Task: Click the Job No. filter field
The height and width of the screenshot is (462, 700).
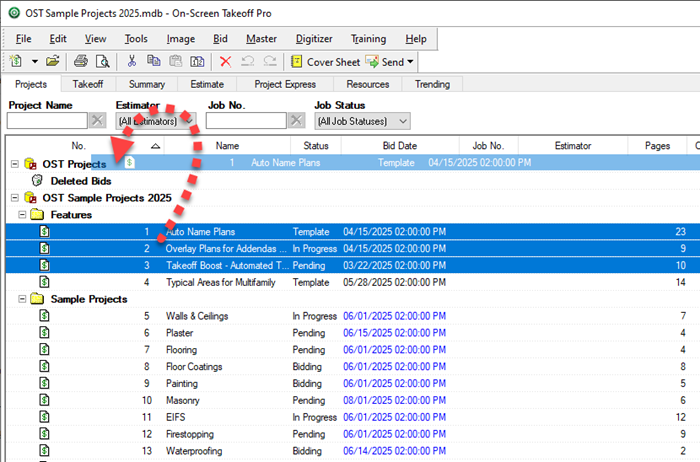Action: point(246,121)
